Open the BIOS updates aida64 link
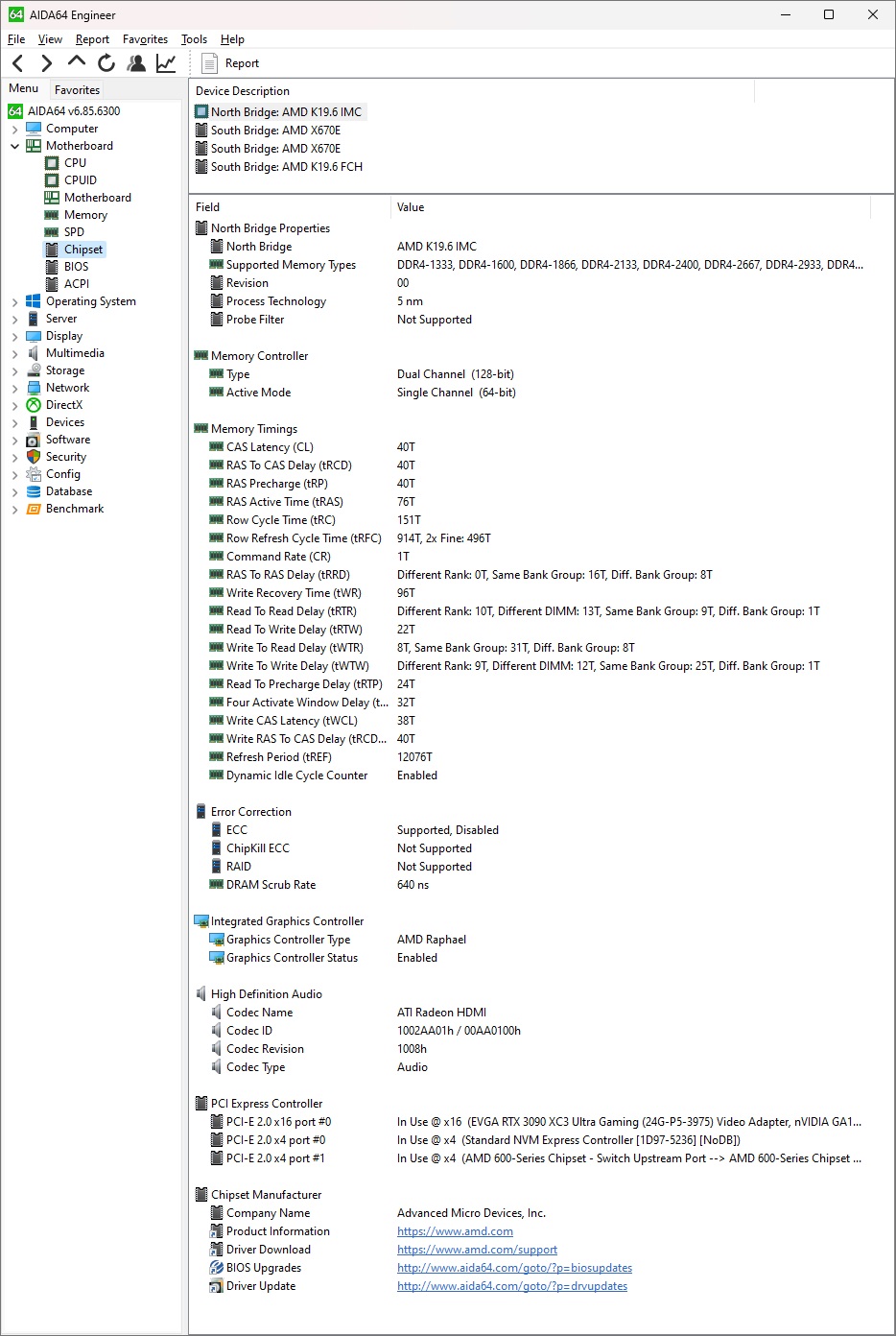Screen dimensions: 896x1336 (x=514, y=1268)
